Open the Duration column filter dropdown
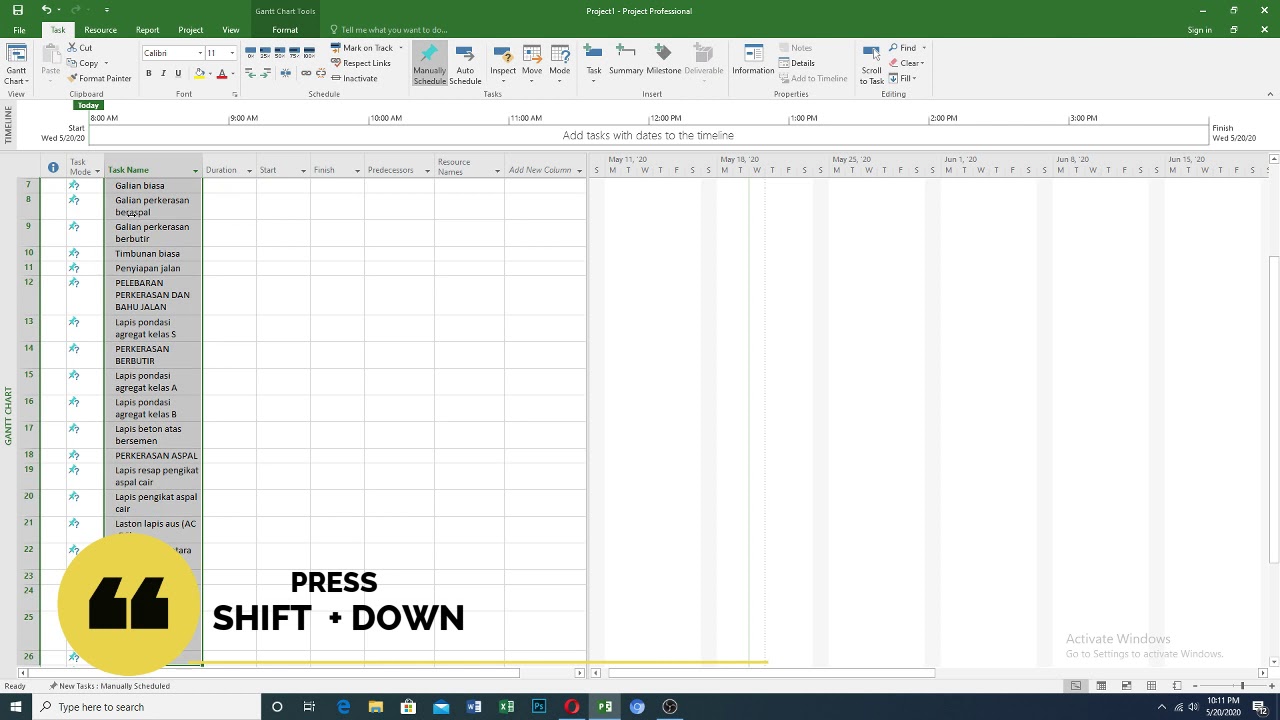This screenshot has height=720, width=1280. (249, 171)
